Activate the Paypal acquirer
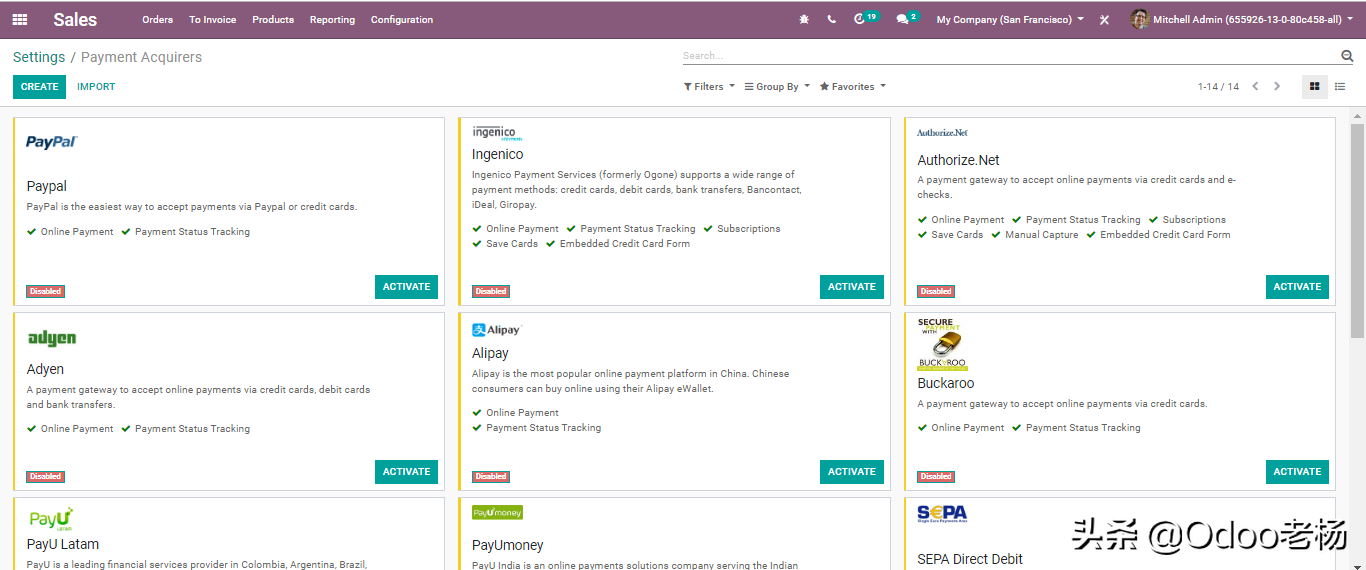 coord(406,287)
